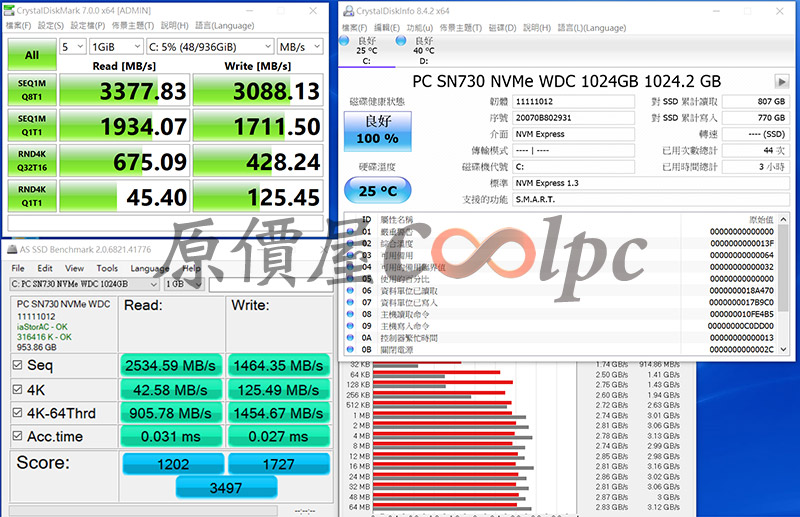Click the NVM Express 1.3 standard field

(x=651, y=183)
